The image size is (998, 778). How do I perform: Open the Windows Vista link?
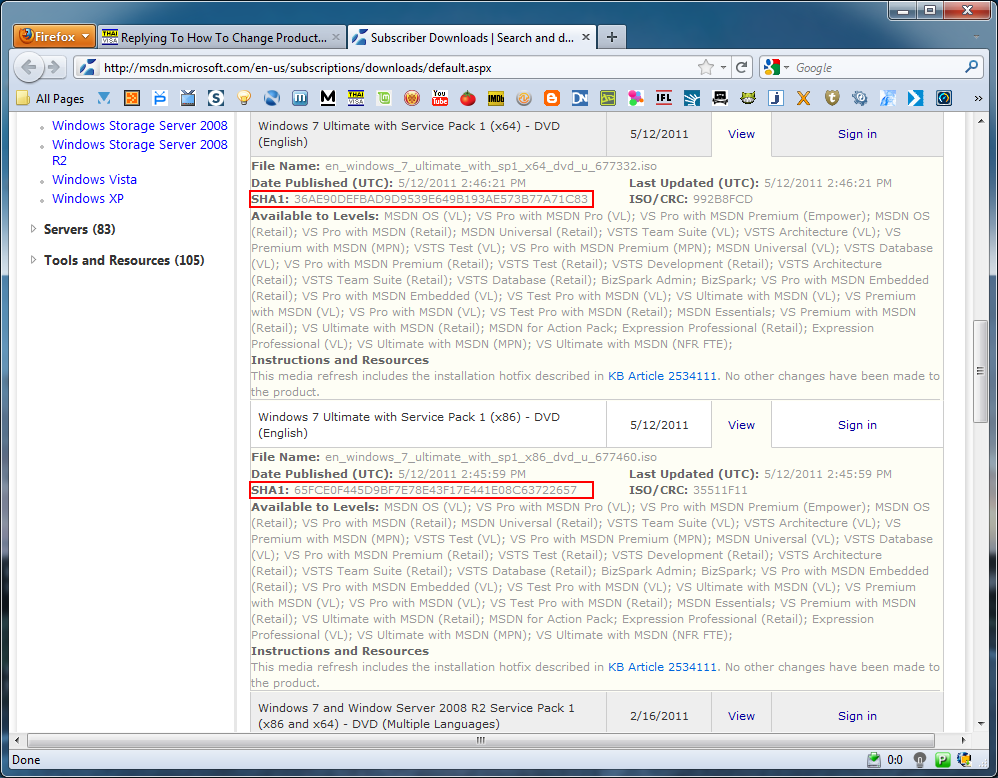[94, 180]
